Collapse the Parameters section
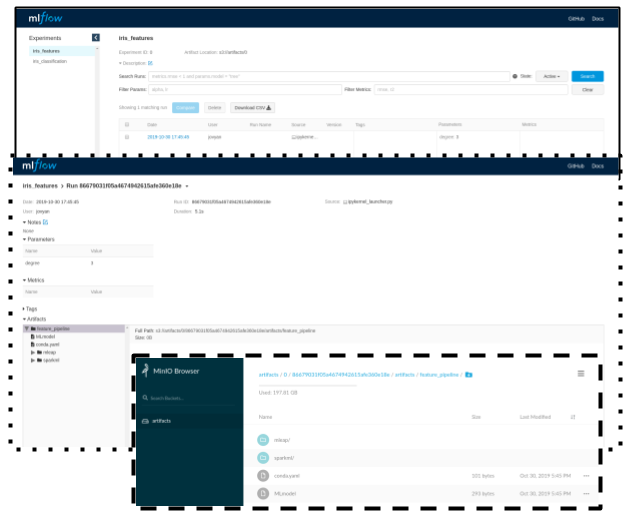The height and width of the screenshot is (517, 631). pyautogui.click(x=24, y=239)
